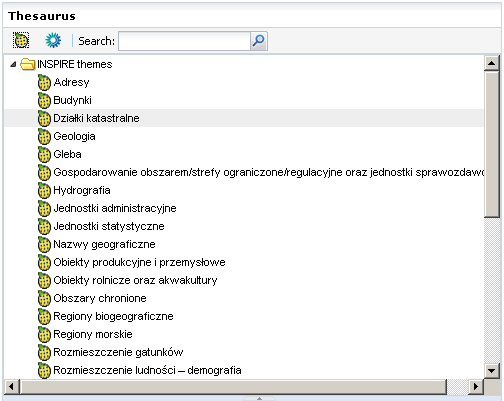504x401 pixels.
Task: Click the icon beside Gleba
Action: point(44,154)
